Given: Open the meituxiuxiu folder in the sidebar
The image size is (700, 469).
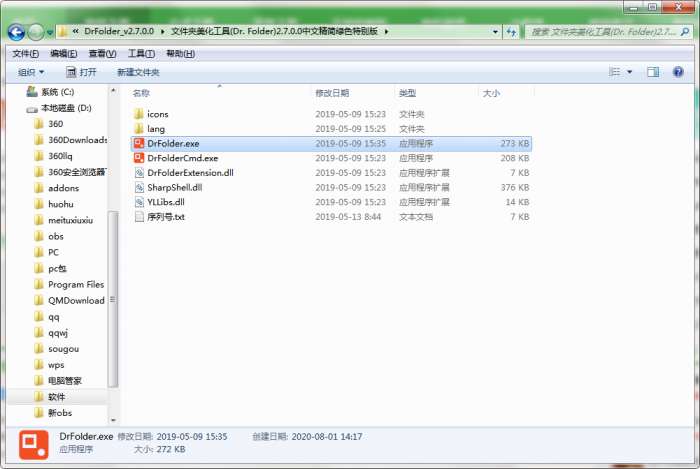Looking at the screenshot, I should point(64,220).
